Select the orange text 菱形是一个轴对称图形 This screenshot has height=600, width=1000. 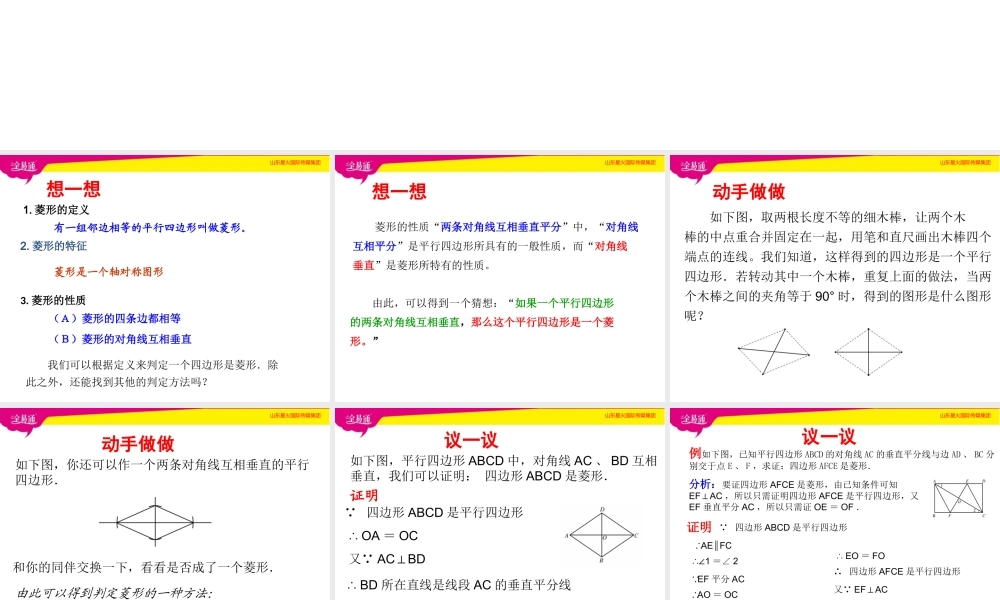(x=108, y=271)
